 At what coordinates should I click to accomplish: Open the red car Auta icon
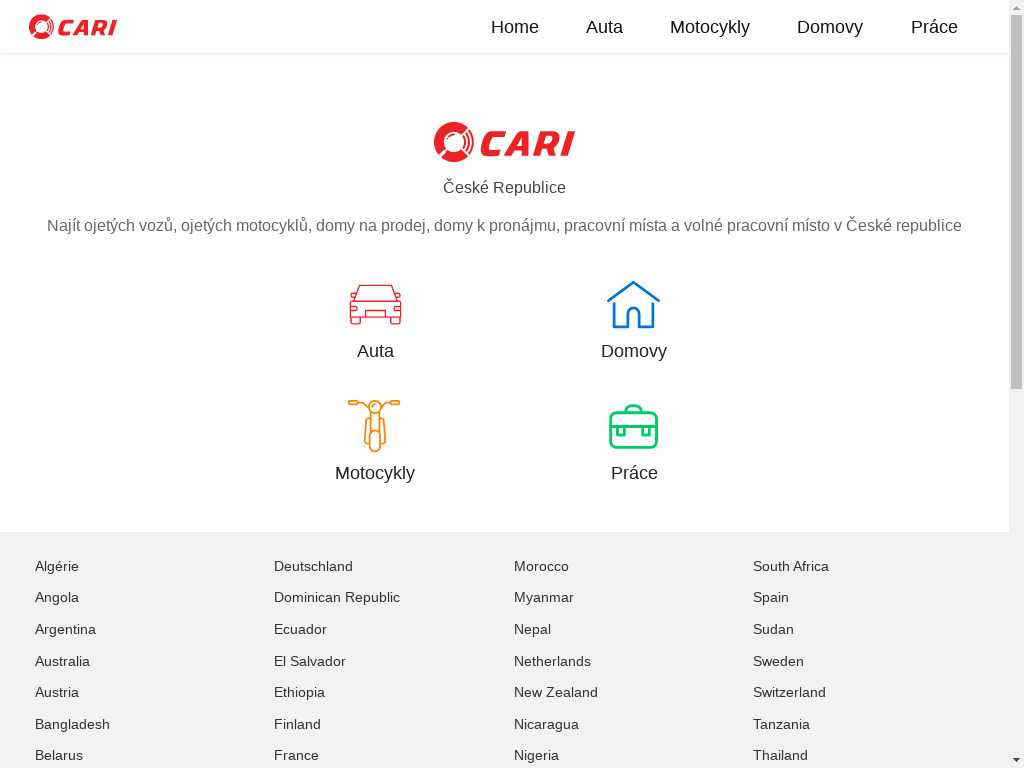(375, 304)
